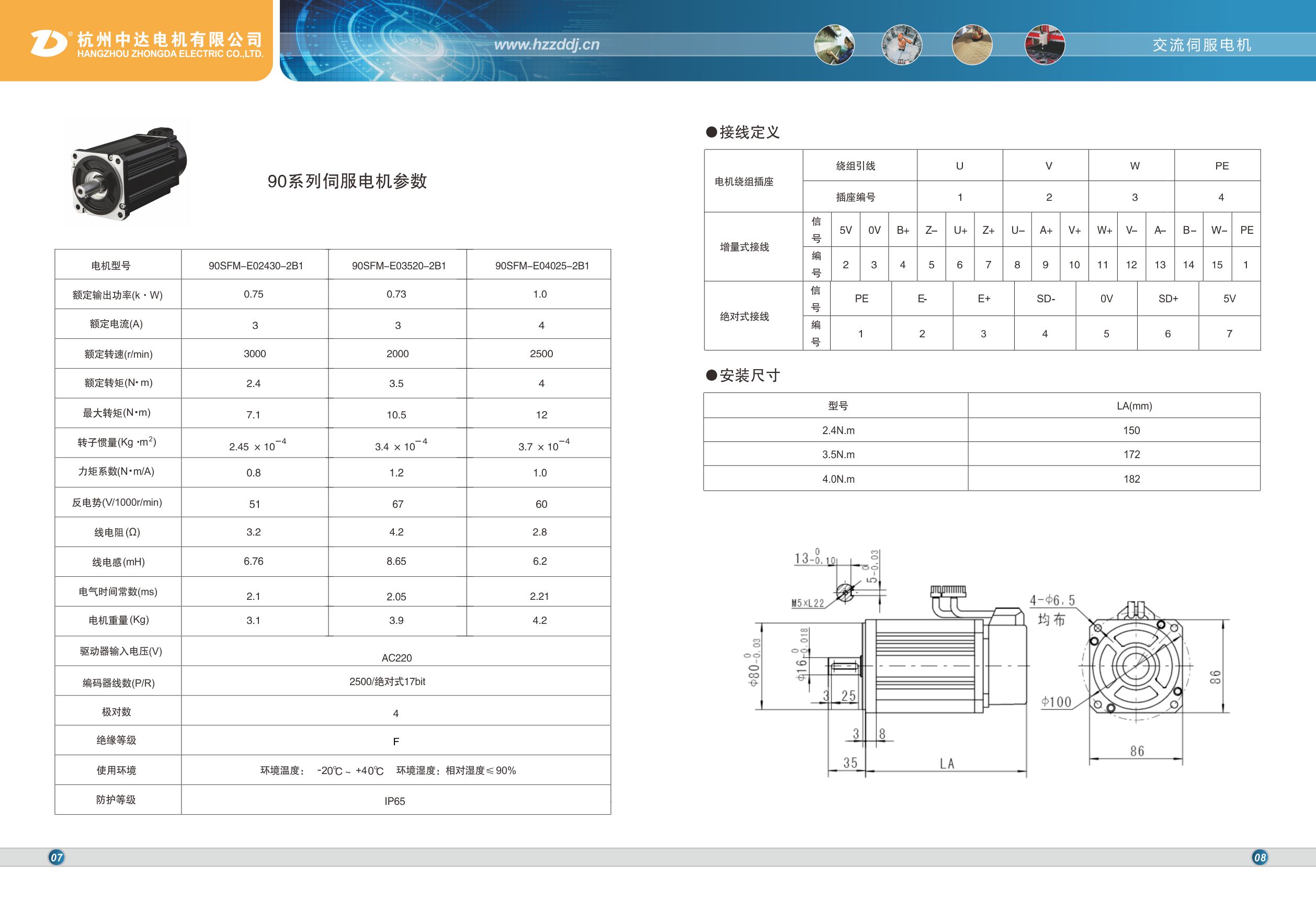Click the page number 08 badge
Image resolution: width=1316 pixels, height=899 pixels.
coord(1260,857)
